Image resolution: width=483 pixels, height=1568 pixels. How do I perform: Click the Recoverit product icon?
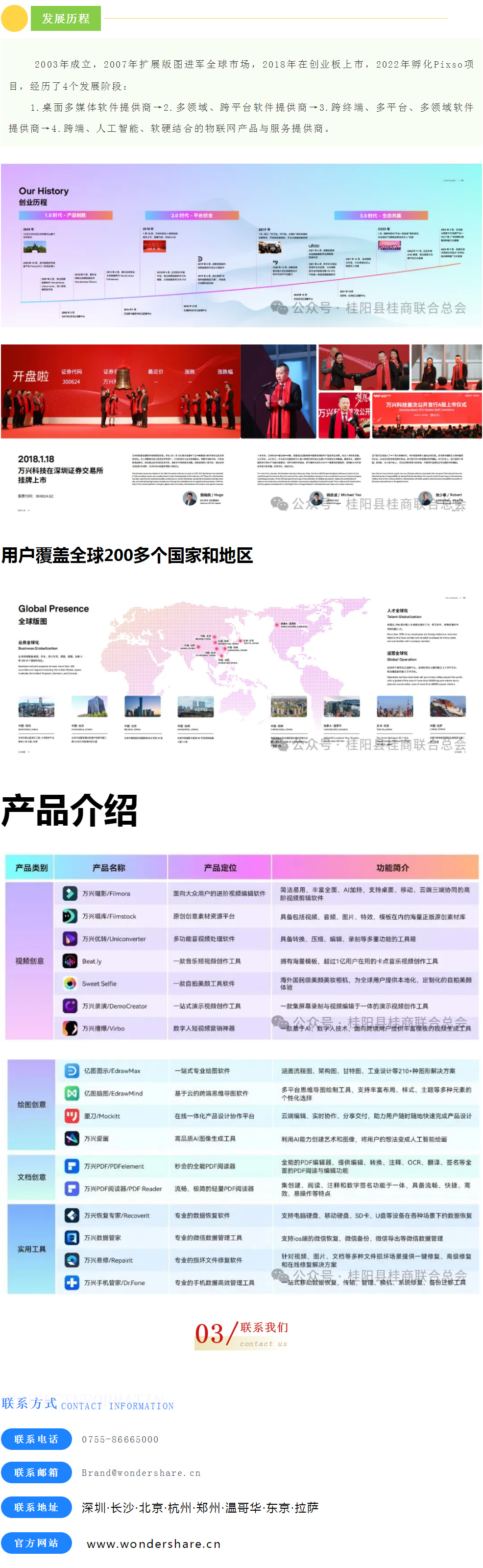coord(72,1215)
